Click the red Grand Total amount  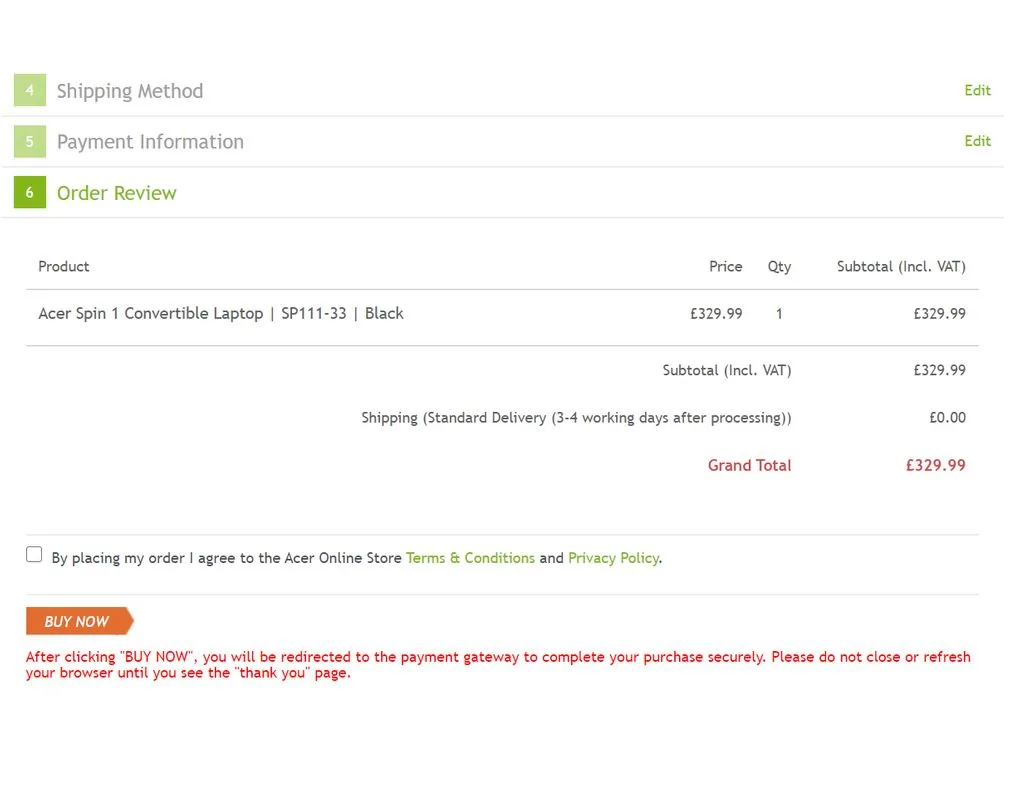pos(935,465)
